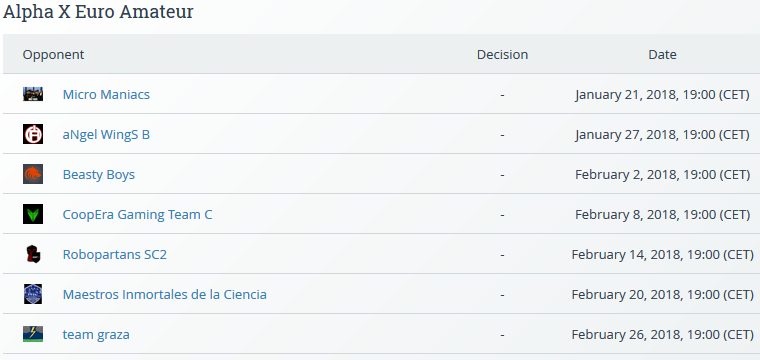Select the February 26, 2018 match date

tap(663, 335)
